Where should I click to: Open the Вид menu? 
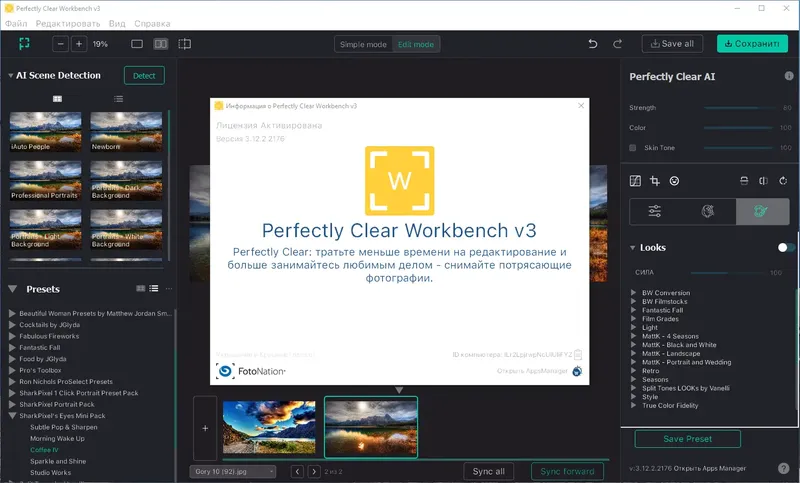[117, 23]
